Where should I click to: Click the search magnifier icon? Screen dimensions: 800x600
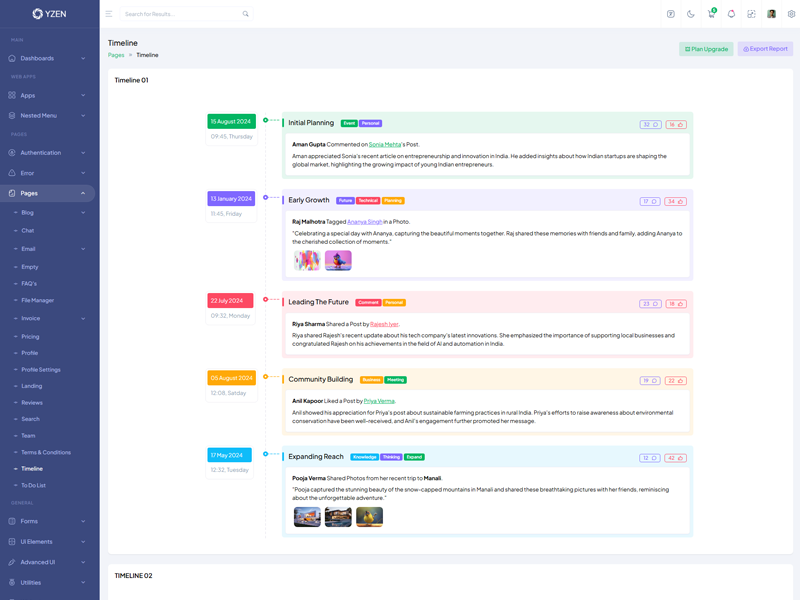245,14
